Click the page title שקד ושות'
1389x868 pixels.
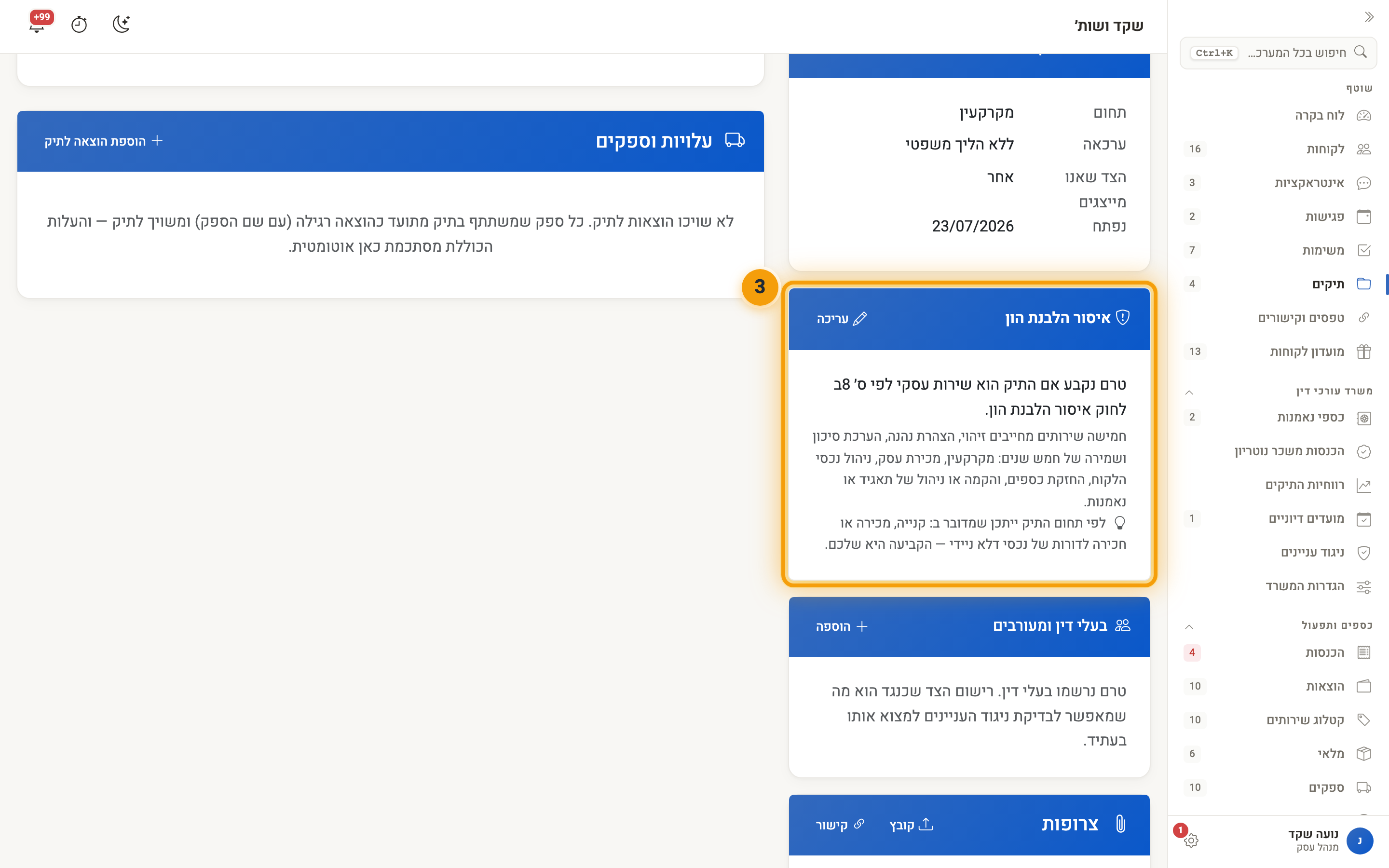[x=1108, y=25]
